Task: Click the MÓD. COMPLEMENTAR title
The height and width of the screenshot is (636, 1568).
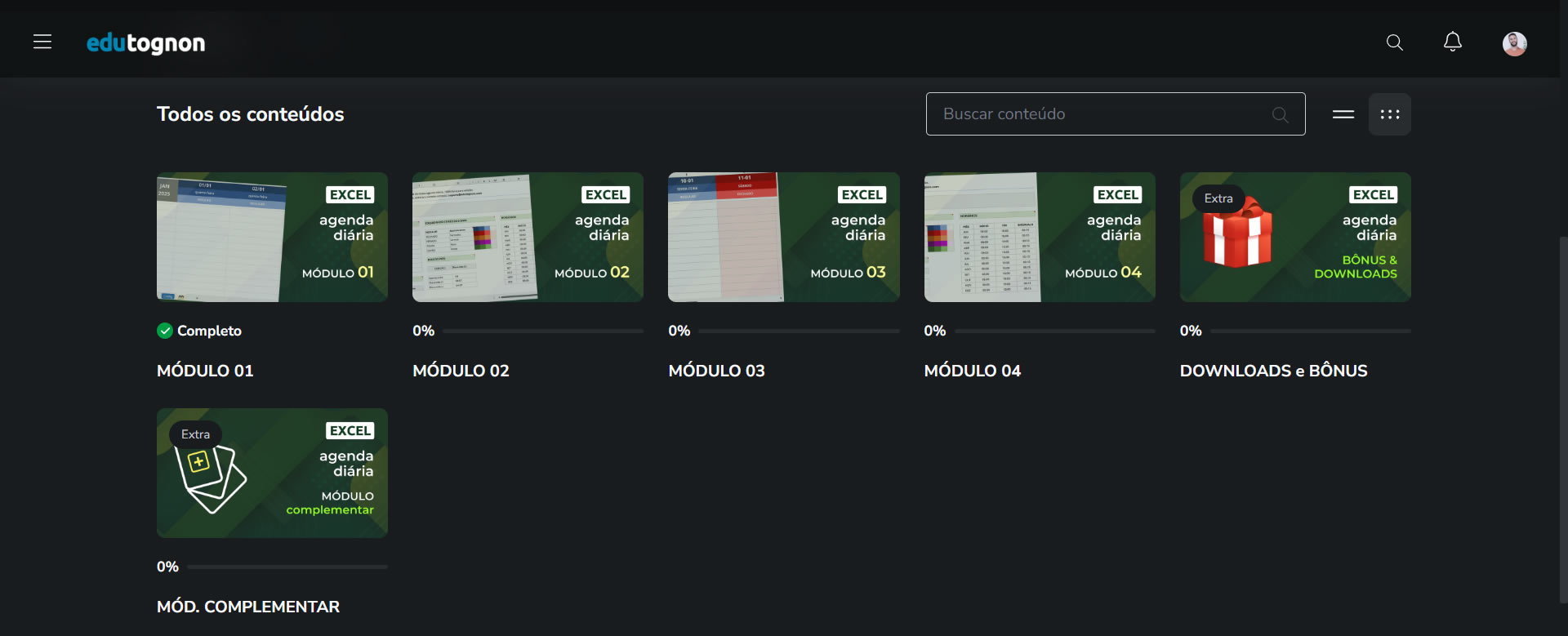Action: click(x=248, y=607)
